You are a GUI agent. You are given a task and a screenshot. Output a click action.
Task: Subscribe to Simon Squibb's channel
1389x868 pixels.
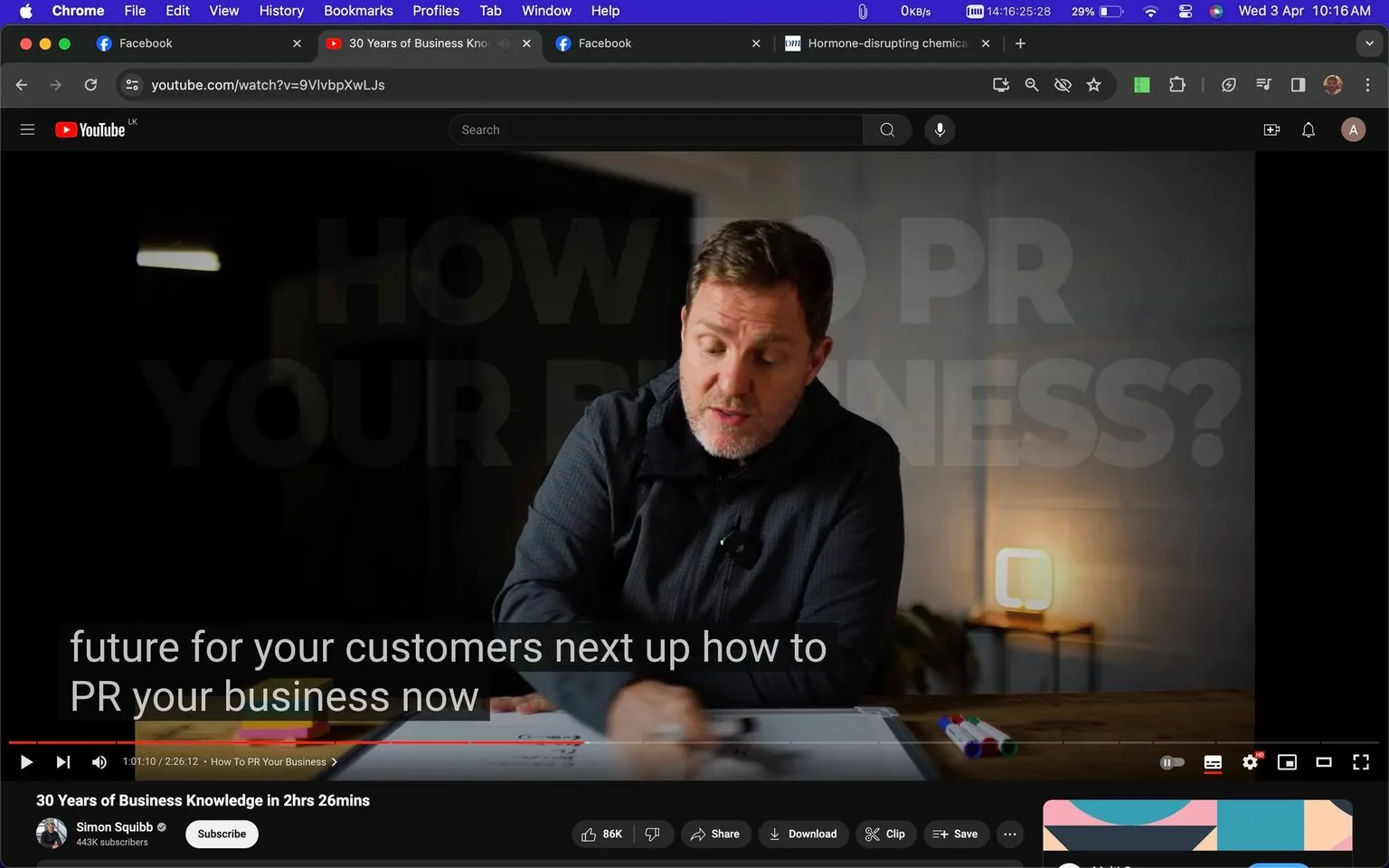(x=221, y=834)
